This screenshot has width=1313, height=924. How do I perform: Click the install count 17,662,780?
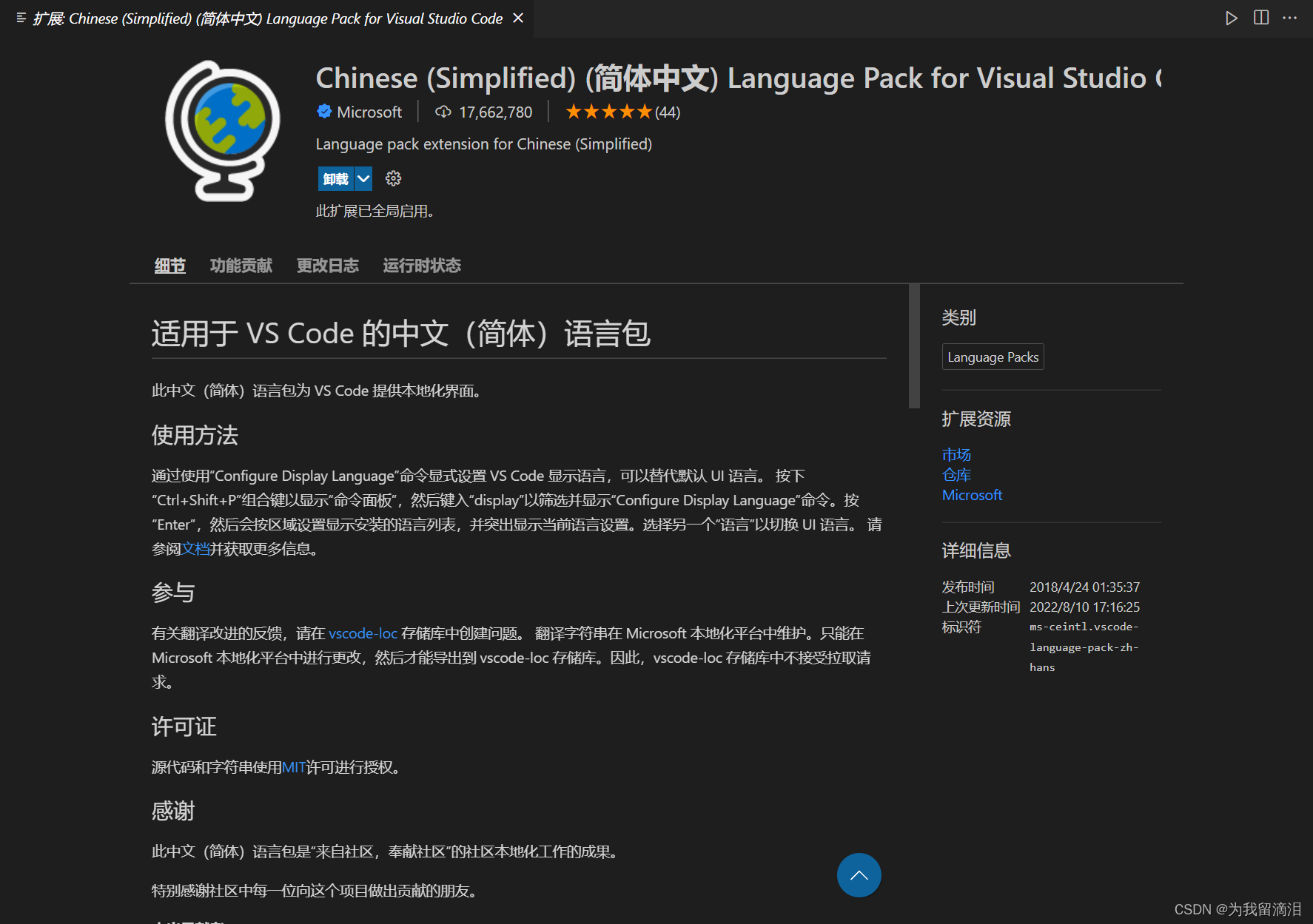coord(495,112)
